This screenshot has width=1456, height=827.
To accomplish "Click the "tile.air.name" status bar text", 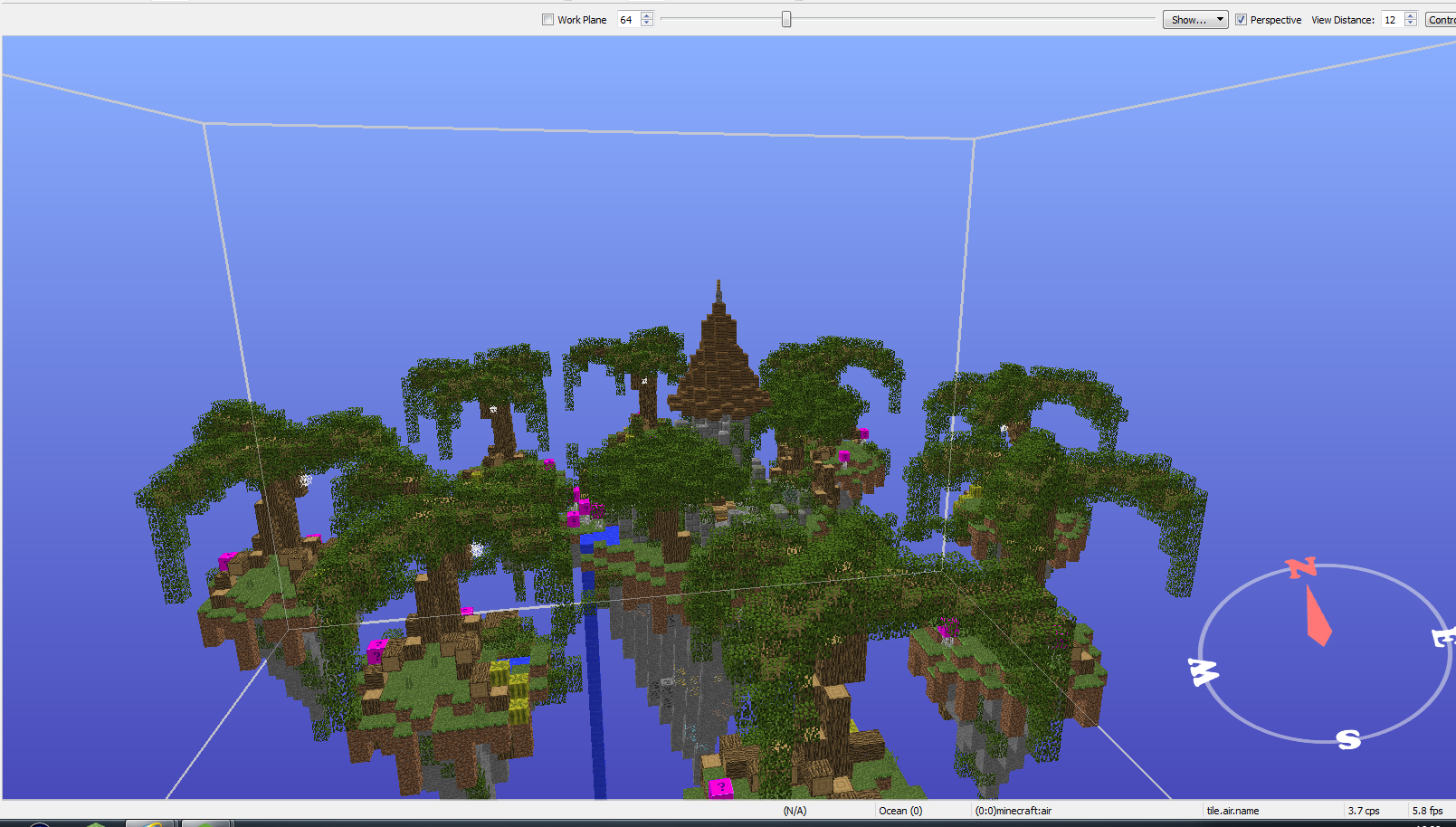I will (1232, 811).
